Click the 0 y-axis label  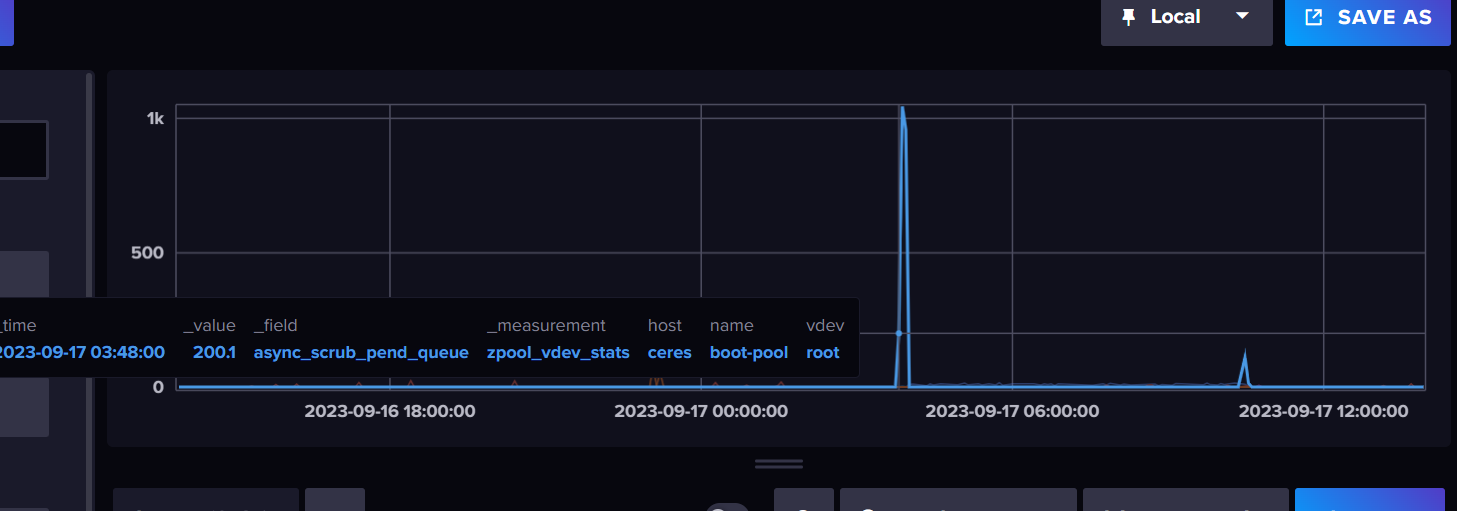(158, 386)
